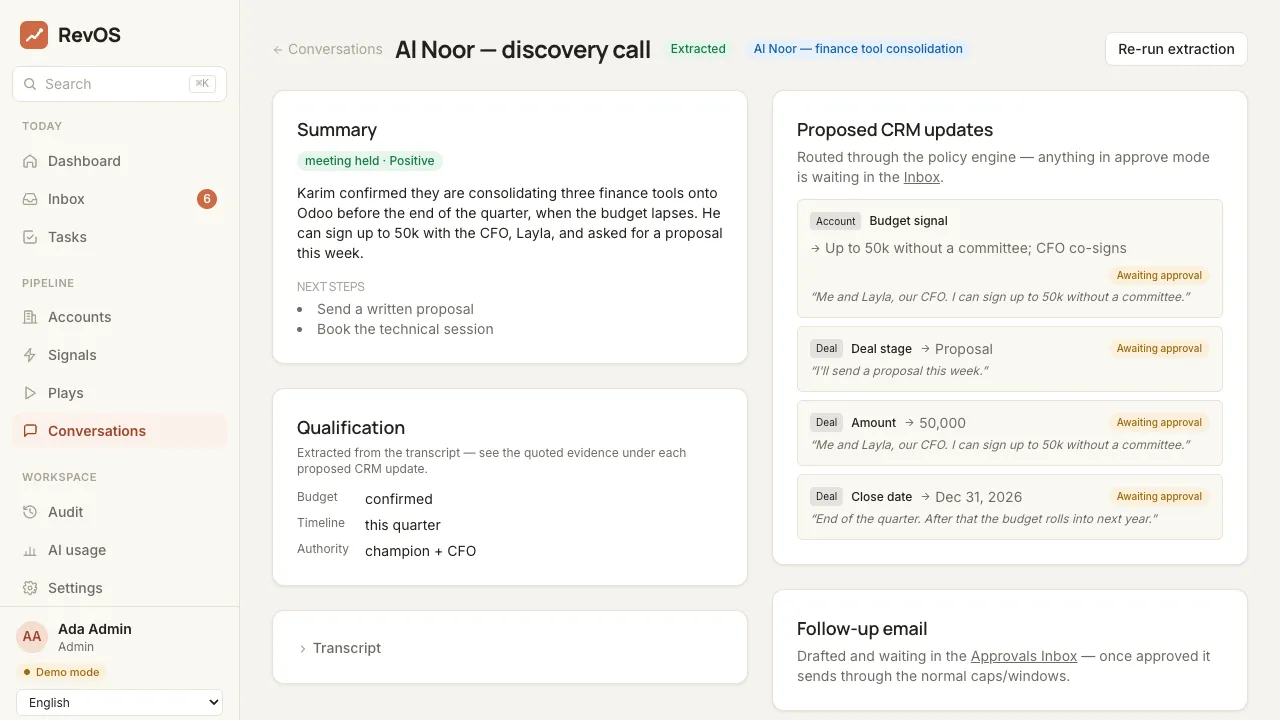This screenshot has width=1280, height=720.
Task: Click the Conversations chat bubble icon
Action: point(30,431)
